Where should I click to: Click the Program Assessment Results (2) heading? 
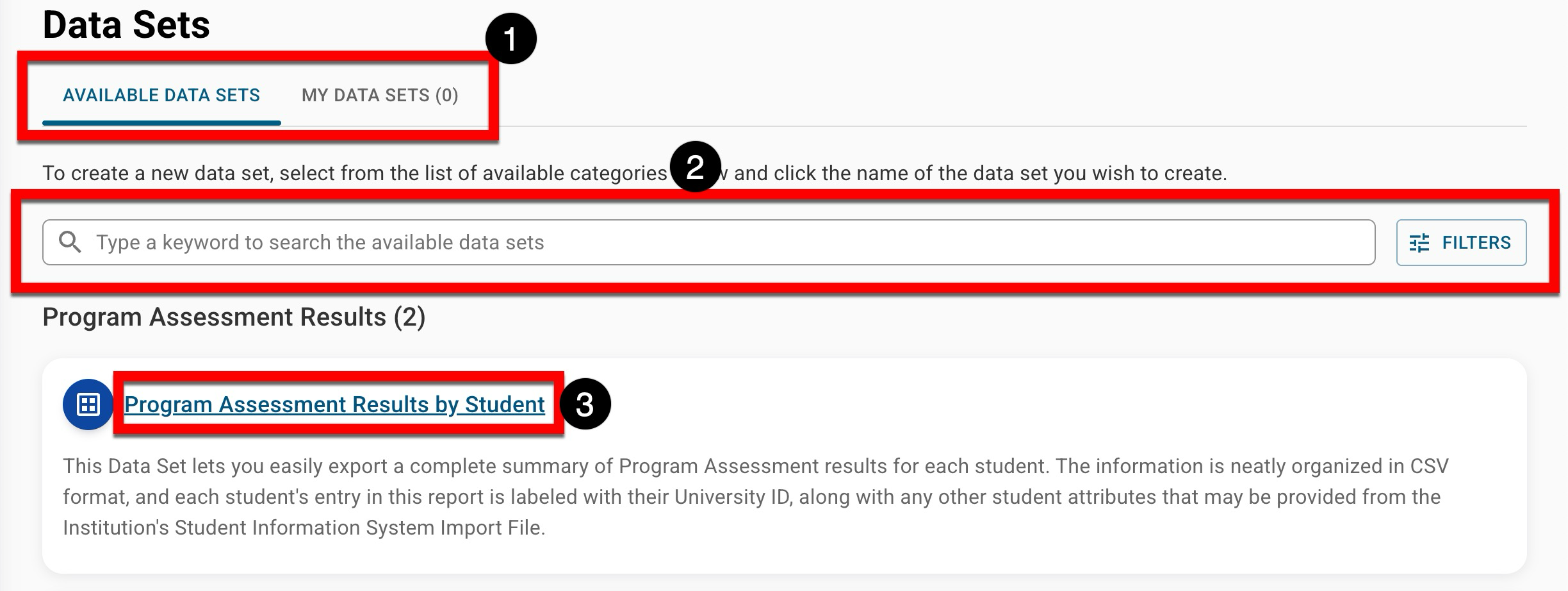click(x=234, y=317)
